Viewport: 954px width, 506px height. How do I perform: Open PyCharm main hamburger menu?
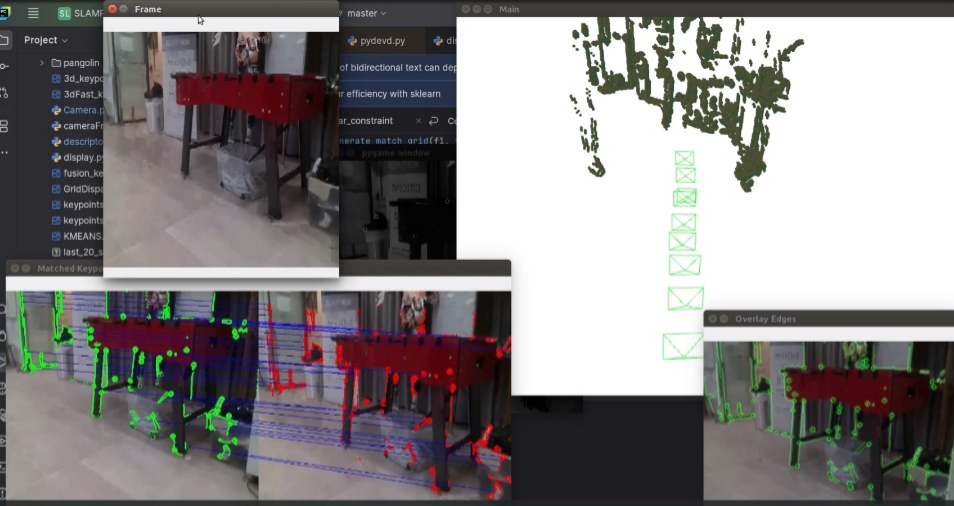[33, 13]
